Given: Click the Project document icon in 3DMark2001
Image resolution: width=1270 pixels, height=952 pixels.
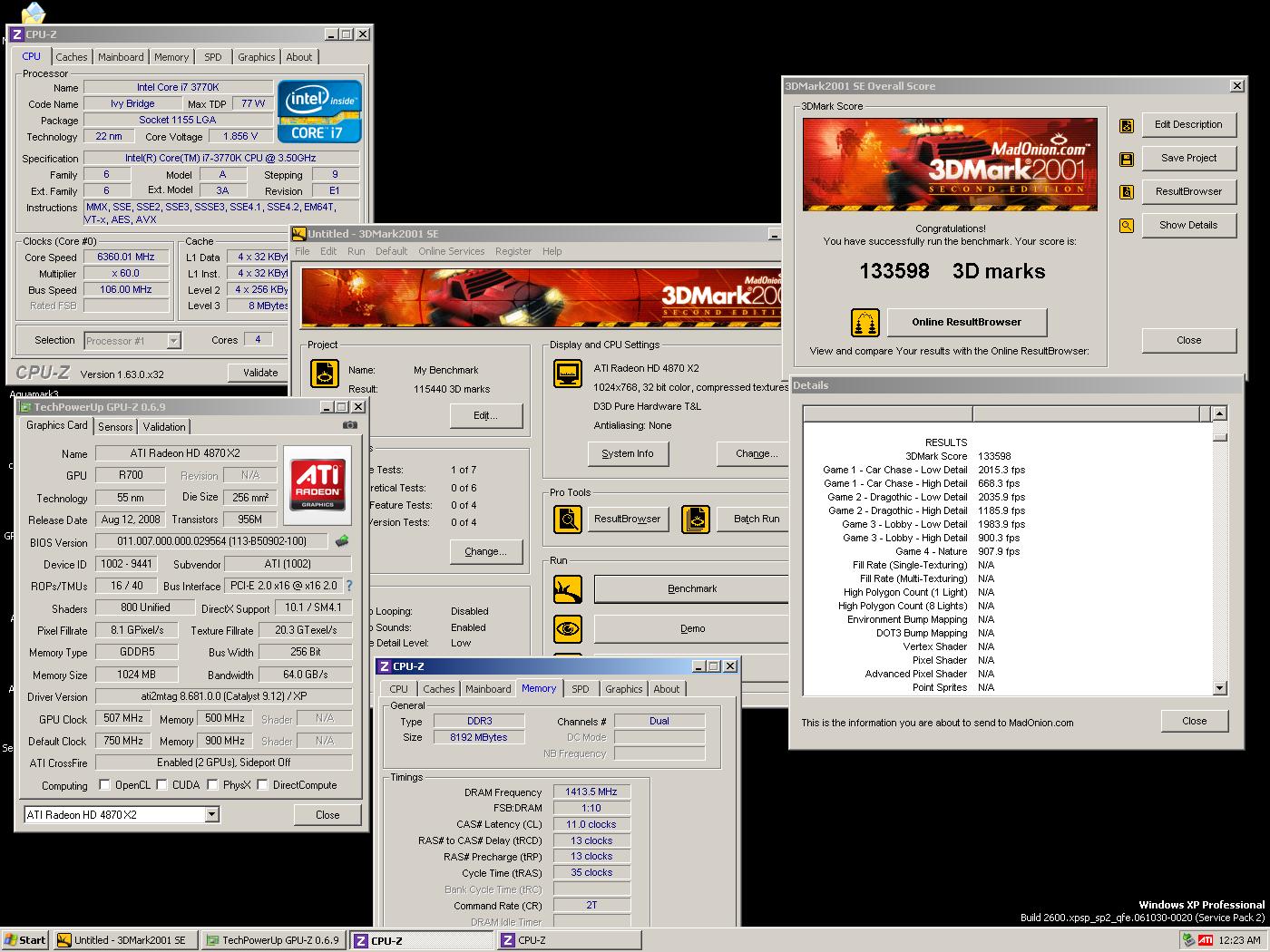Looking at the screenshot, I should (325, 373).
